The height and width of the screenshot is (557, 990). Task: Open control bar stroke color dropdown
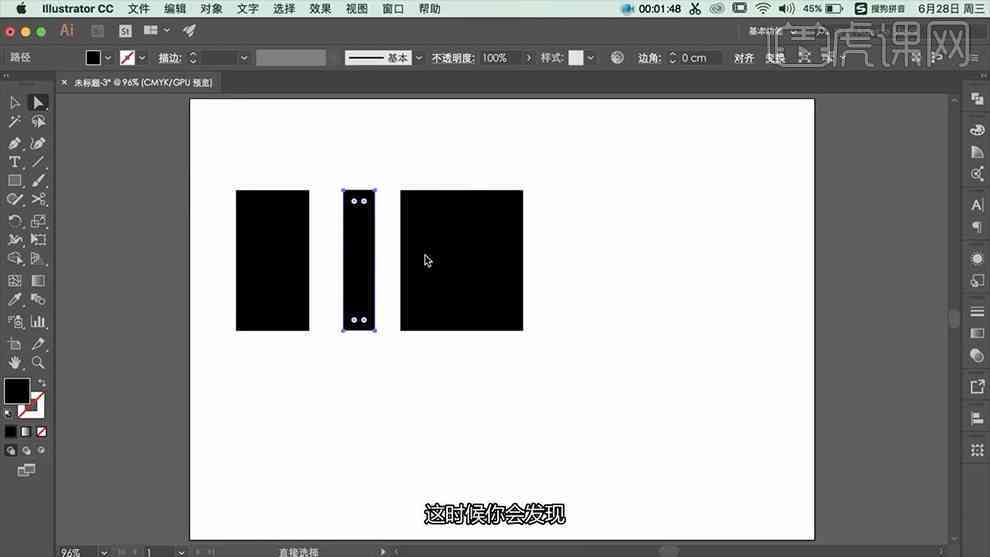click(x=141, y=58)
